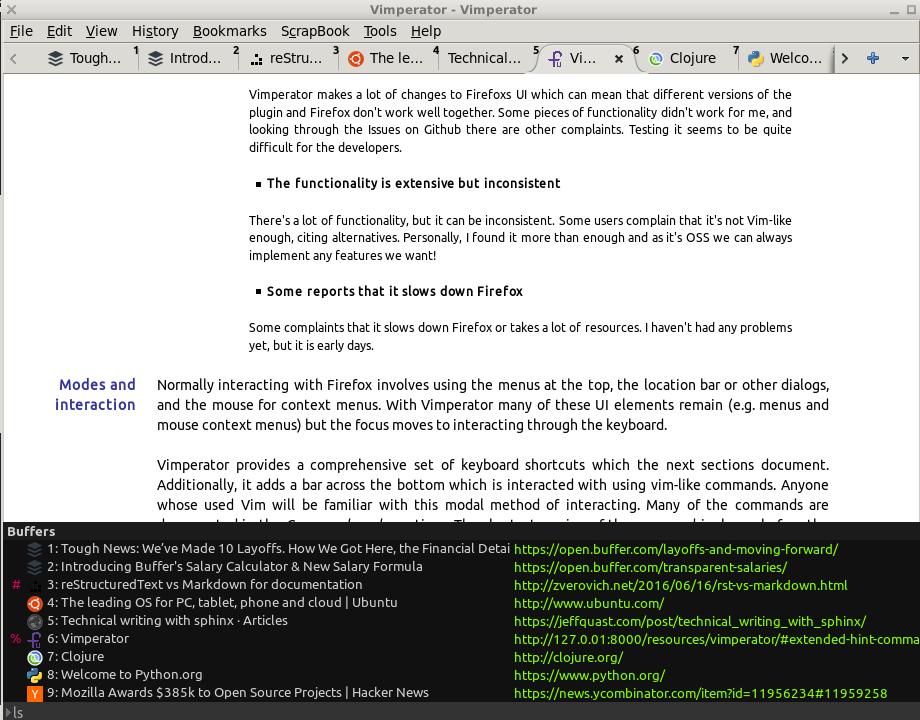Click the open.buffer.com/layoffs-and-moving-forward URL
The image size is (920, 720).
(676, 549)
